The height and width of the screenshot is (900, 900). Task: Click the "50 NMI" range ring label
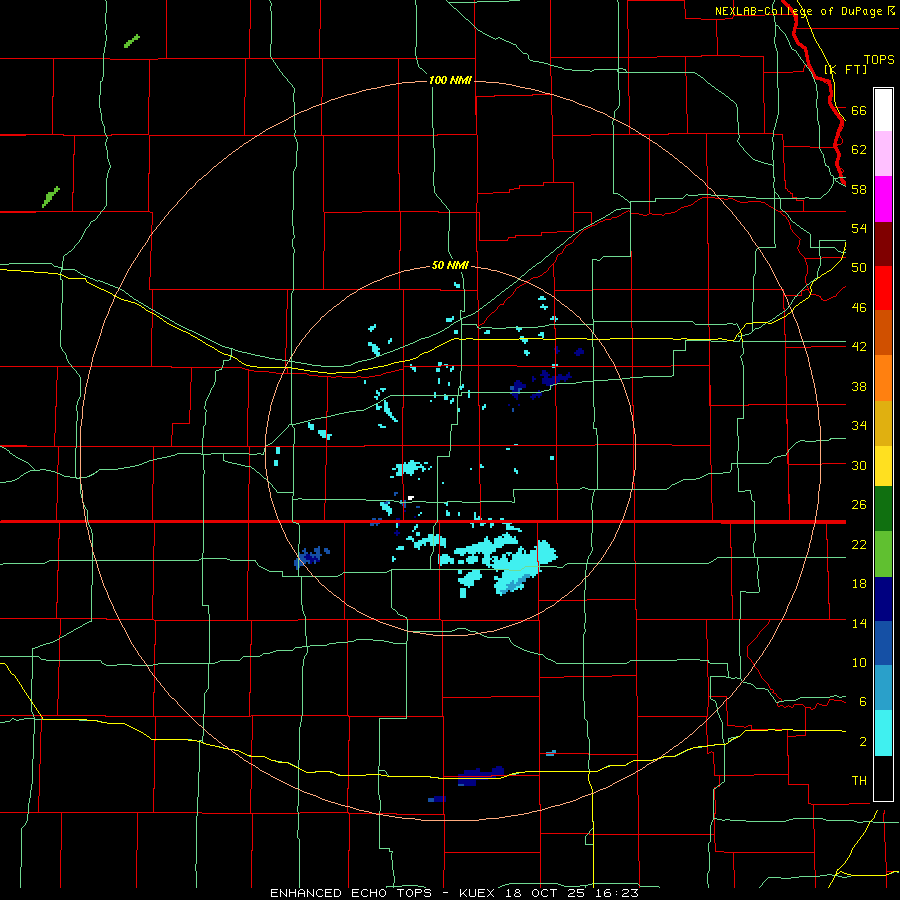[x=450, y=265]
